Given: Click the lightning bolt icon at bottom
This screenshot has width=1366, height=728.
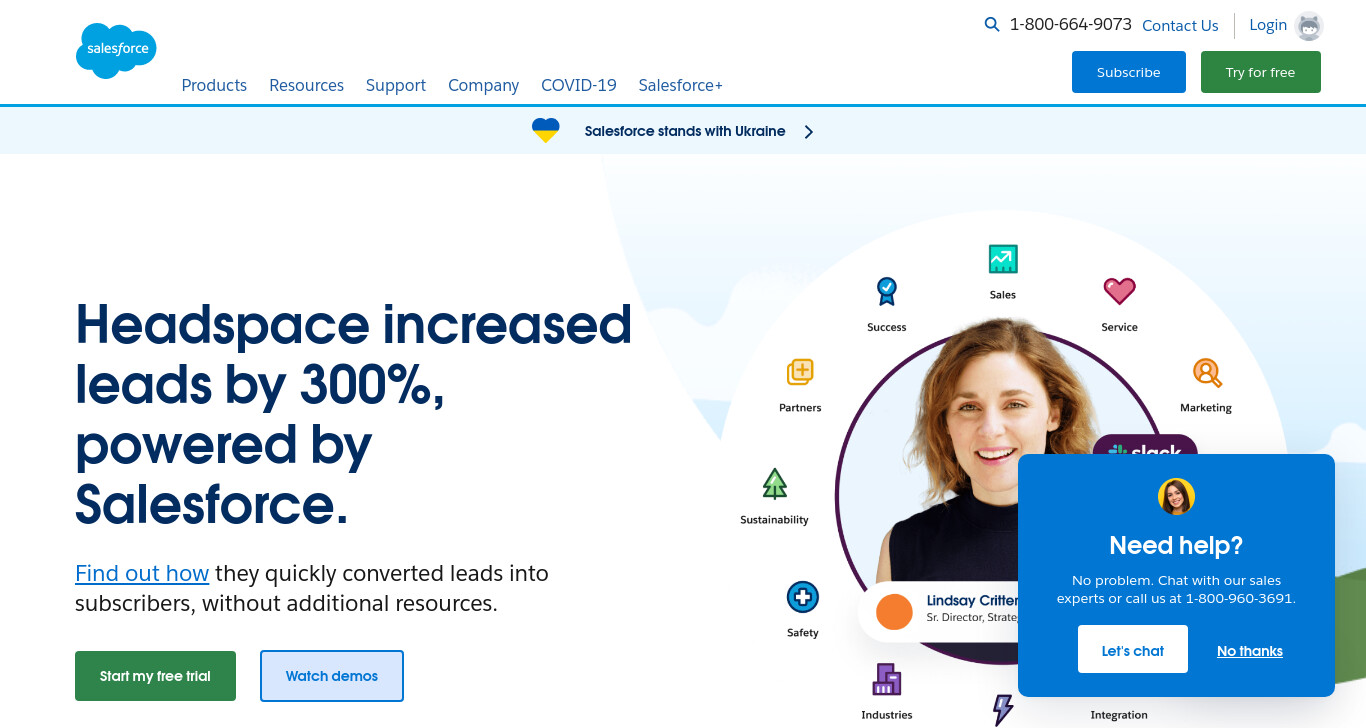Looking at the screenshot, I should [x=1002, y=710].
